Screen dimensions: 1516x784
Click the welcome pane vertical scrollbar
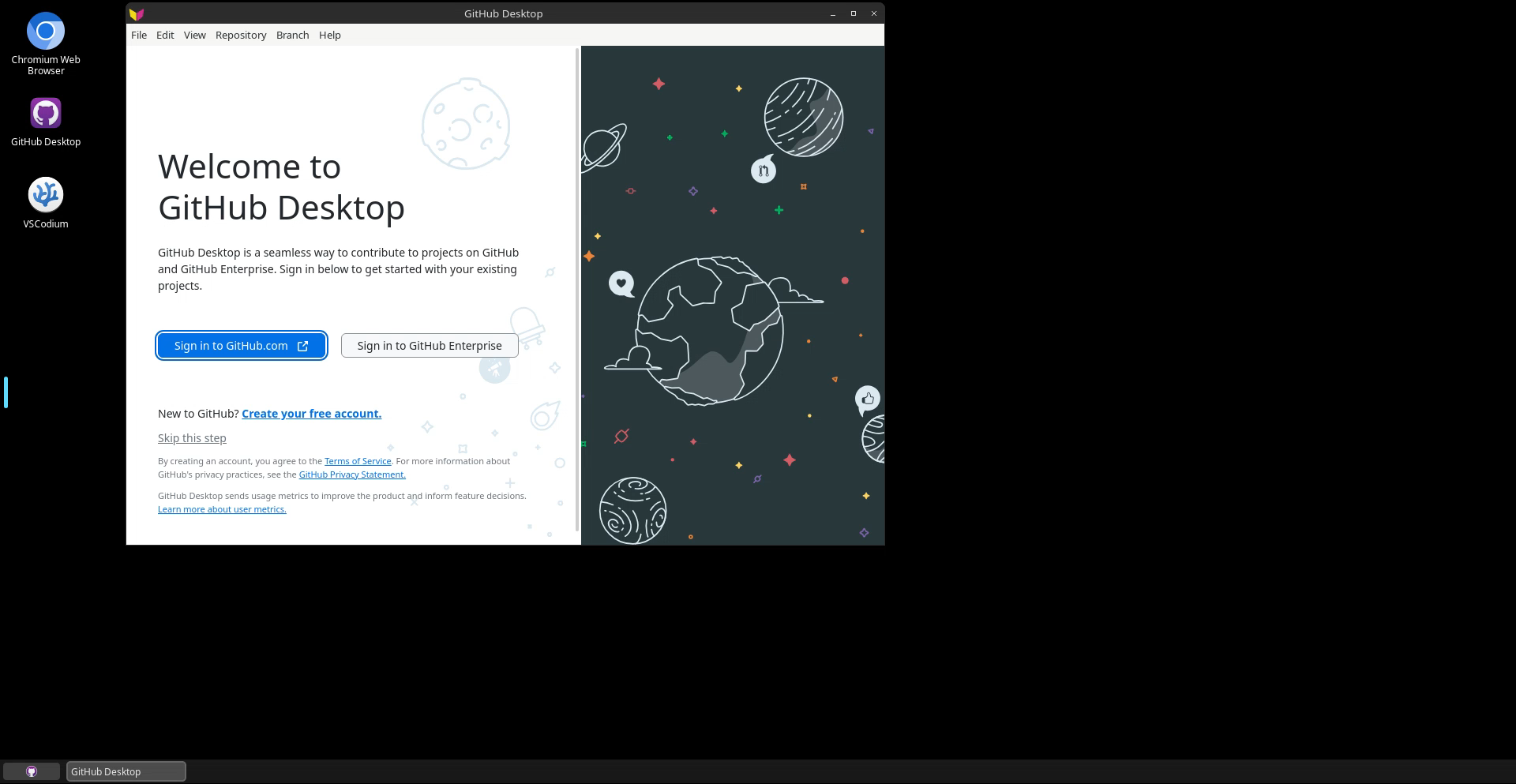click(x=578, y=289)
